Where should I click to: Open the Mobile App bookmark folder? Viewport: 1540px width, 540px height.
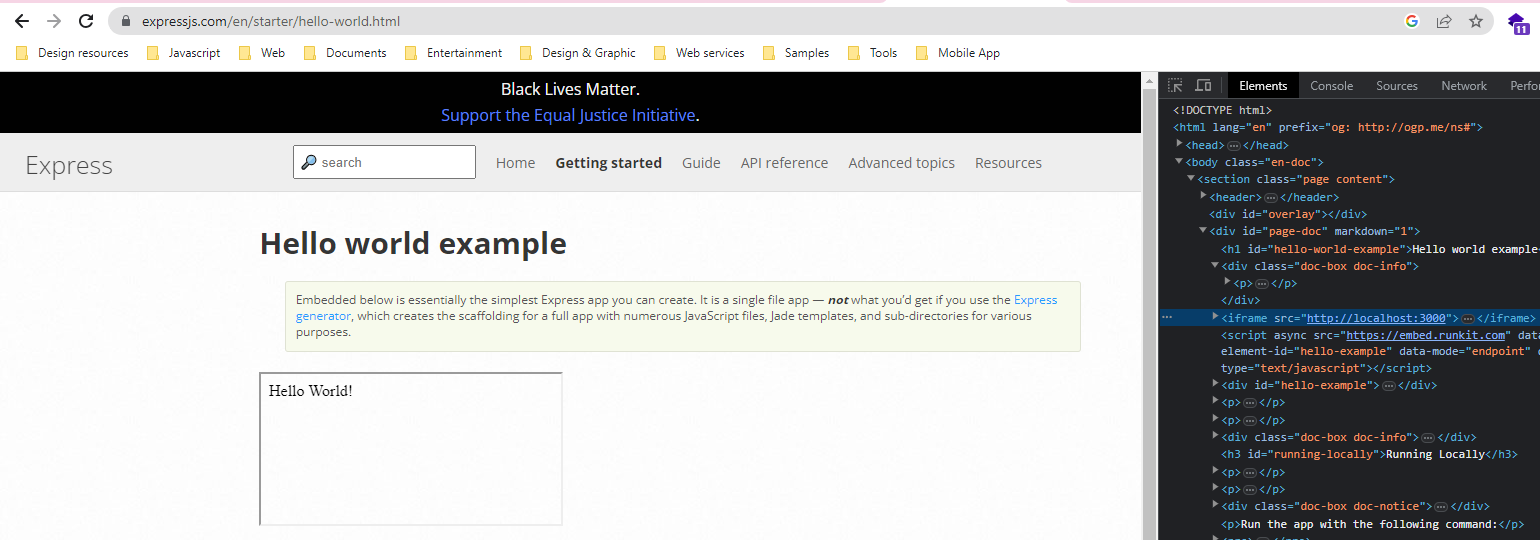point(958,53)
